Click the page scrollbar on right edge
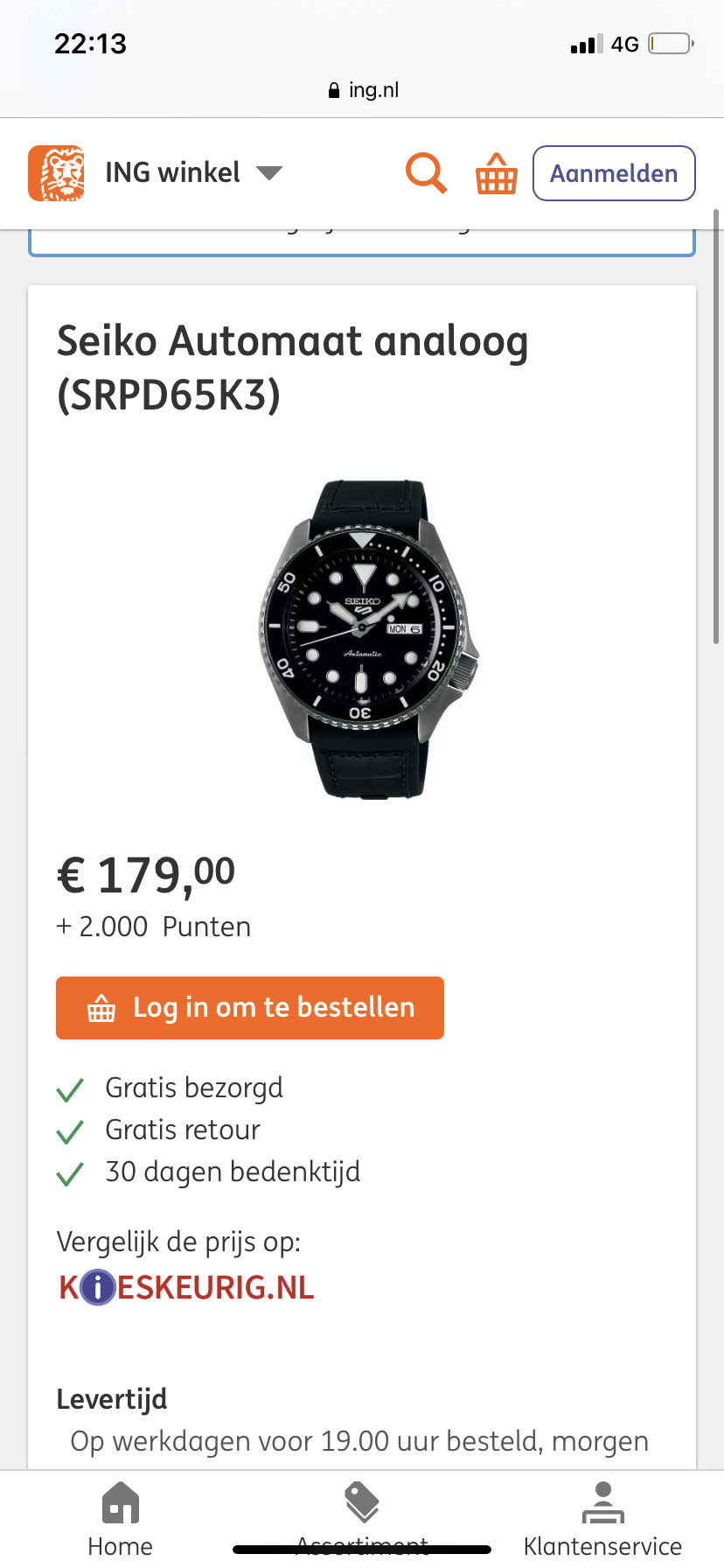Screen dimensions: 724x1568 716,427
